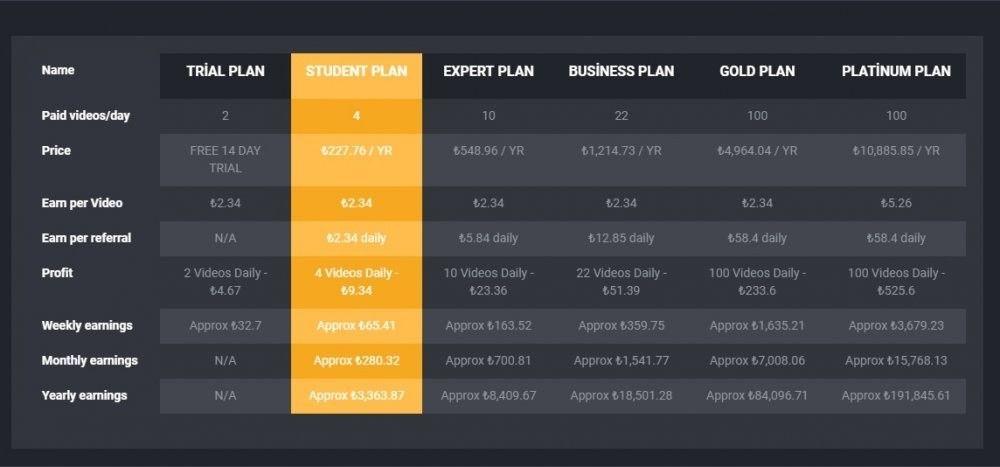The width and height of the screenshot is (1000, 467).
Task: Select the Business Plan header
Action: coord(621,71)
